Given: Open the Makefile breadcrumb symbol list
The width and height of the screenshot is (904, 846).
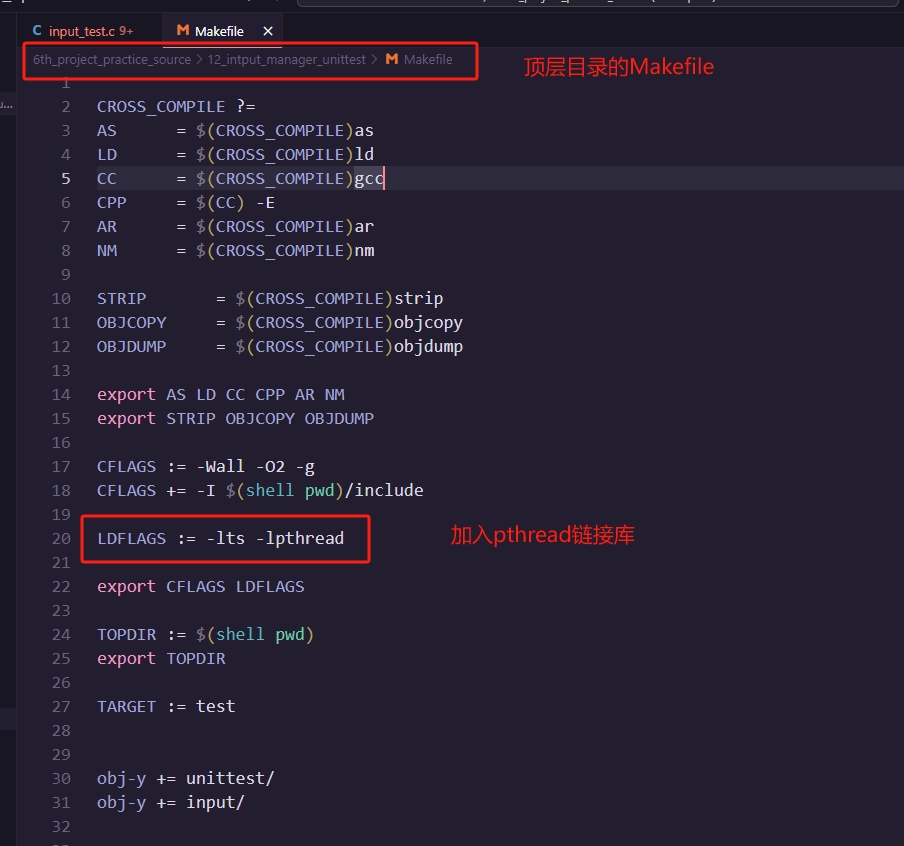Looking at the screenshot, I should coord(427,60).
